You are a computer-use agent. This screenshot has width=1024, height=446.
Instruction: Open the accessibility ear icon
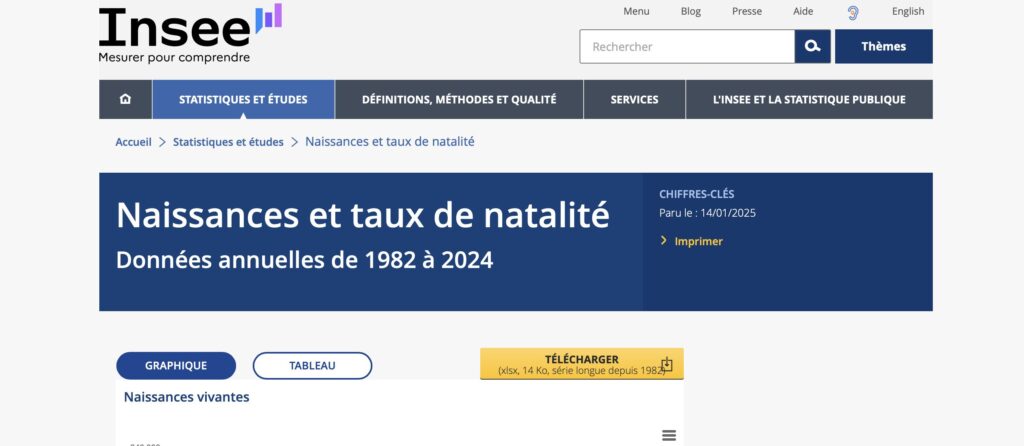tap(853, 12)
